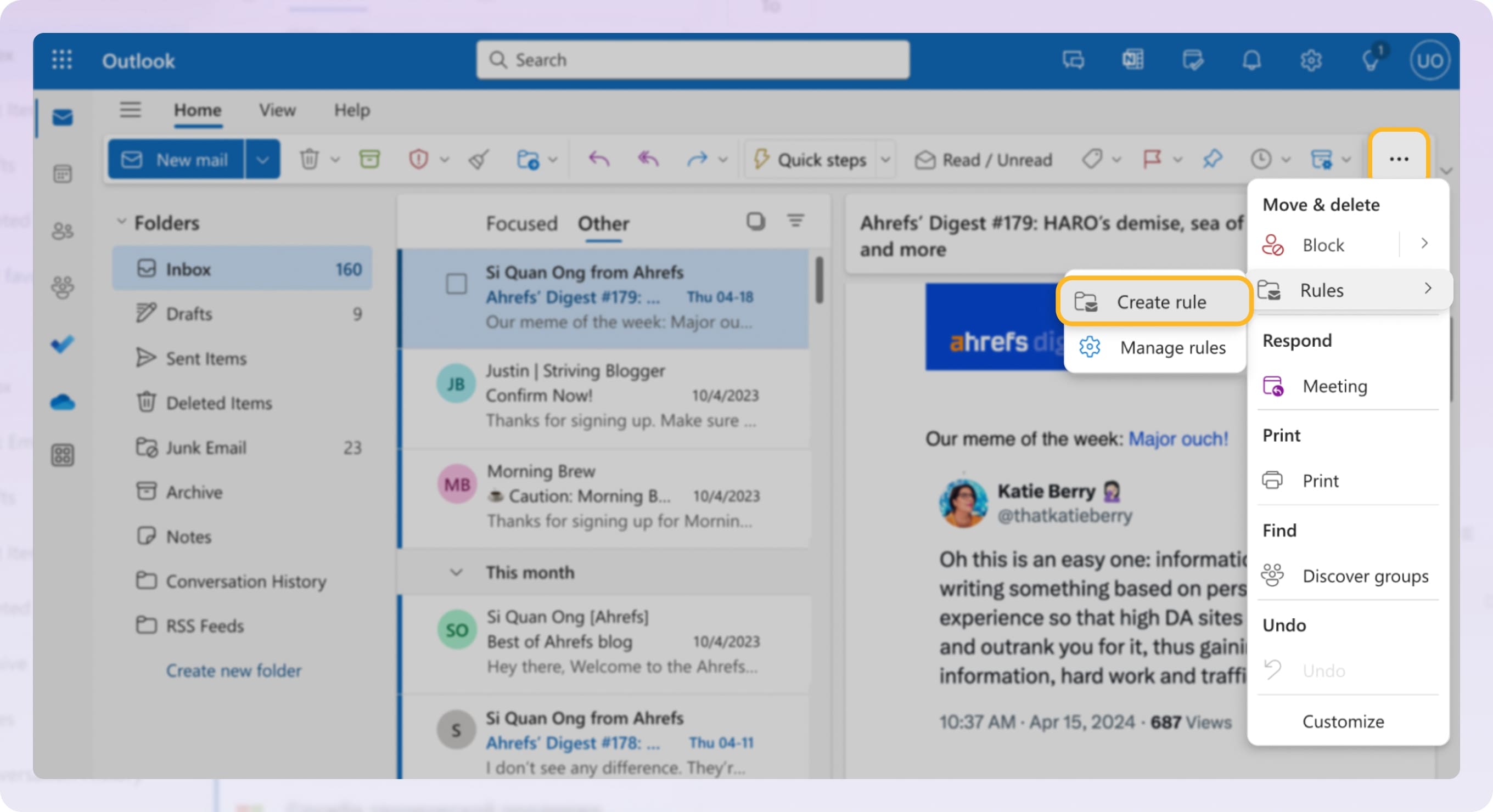The height and width of the screenshot is (812, 1493).
Task: Open the report message shield icon
Action: point(418,159)
